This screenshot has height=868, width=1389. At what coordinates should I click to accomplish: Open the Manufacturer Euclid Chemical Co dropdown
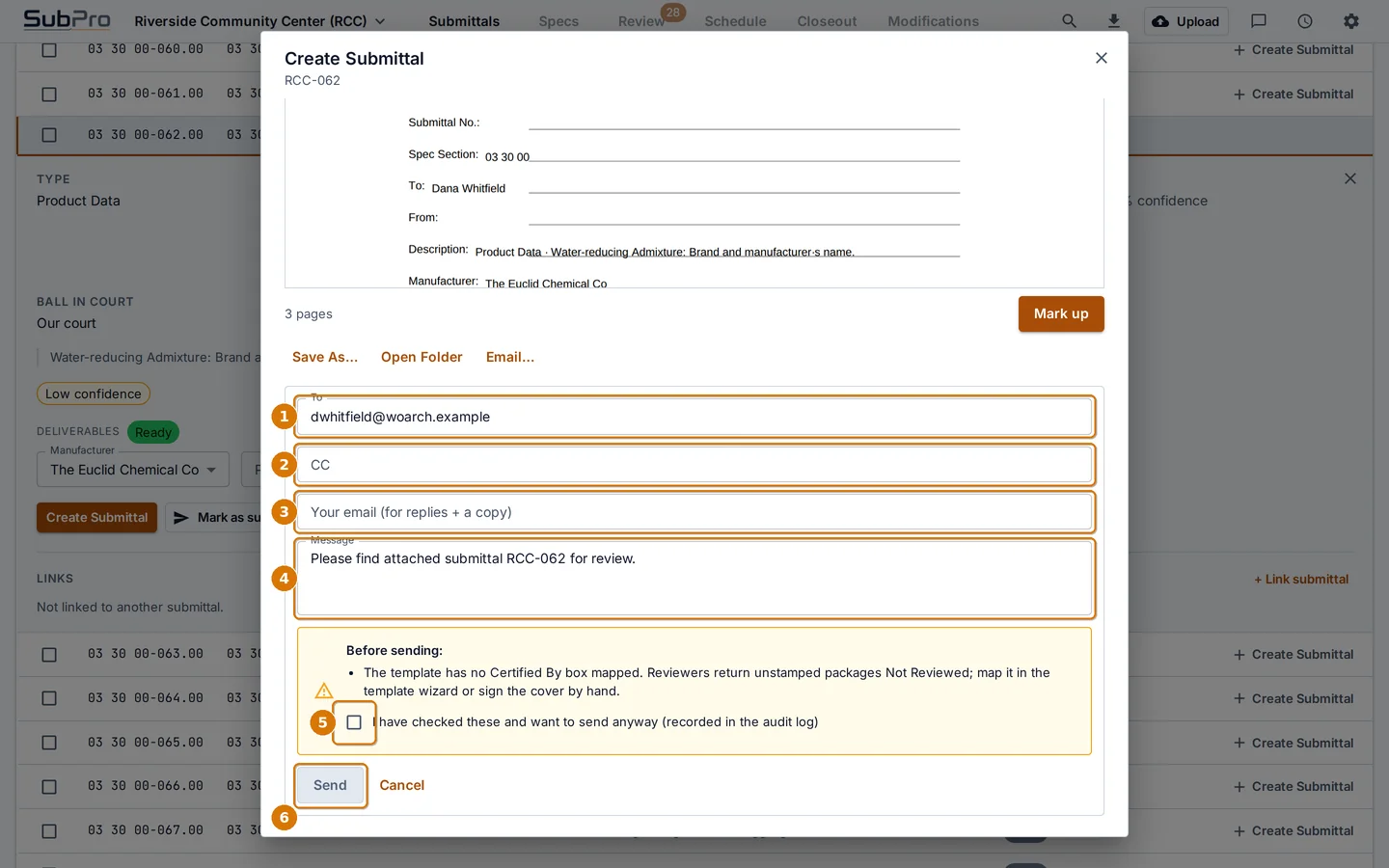[x=133, y=470]
